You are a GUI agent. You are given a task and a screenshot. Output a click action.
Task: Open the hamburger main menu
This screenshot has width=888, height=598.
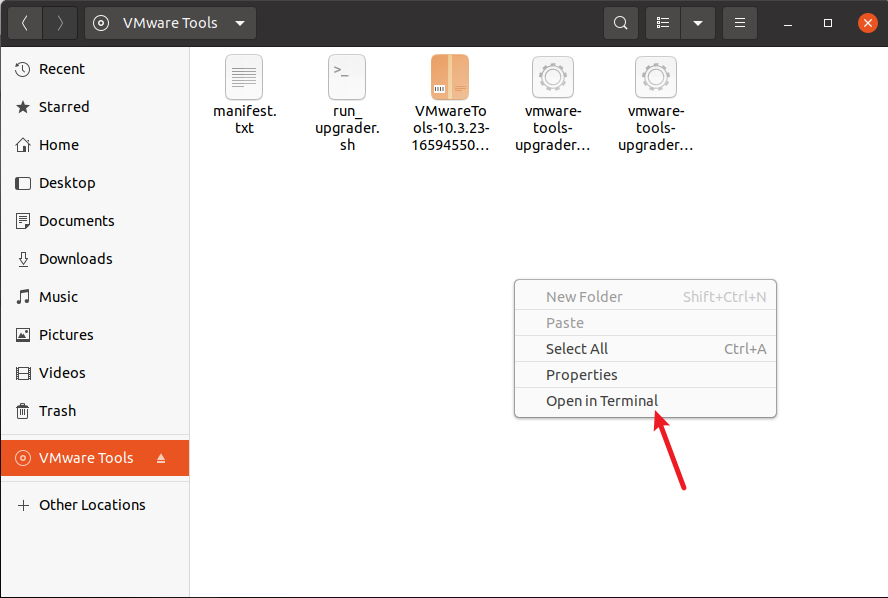click(x=739, y=23)
